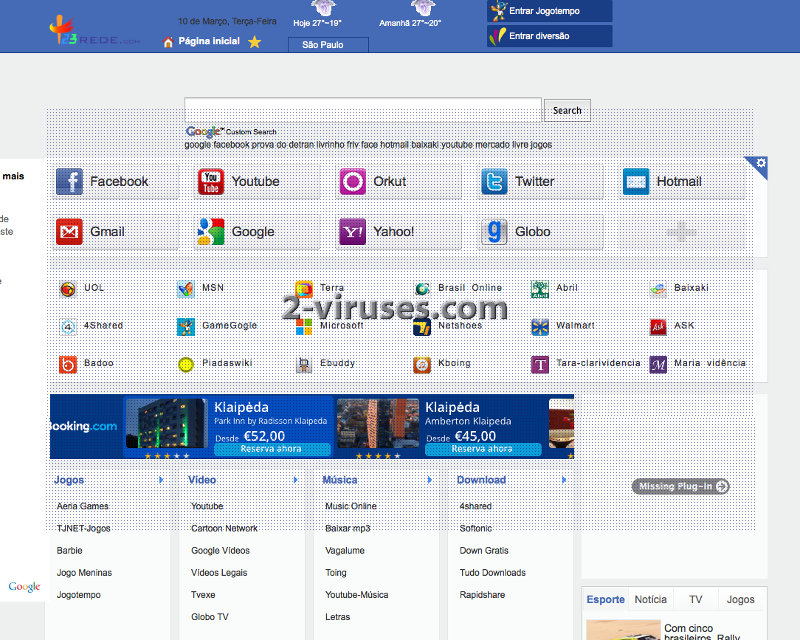800x640 pixels.
Task: Expand the Música category arrow
Action: [x=430, y=480]
